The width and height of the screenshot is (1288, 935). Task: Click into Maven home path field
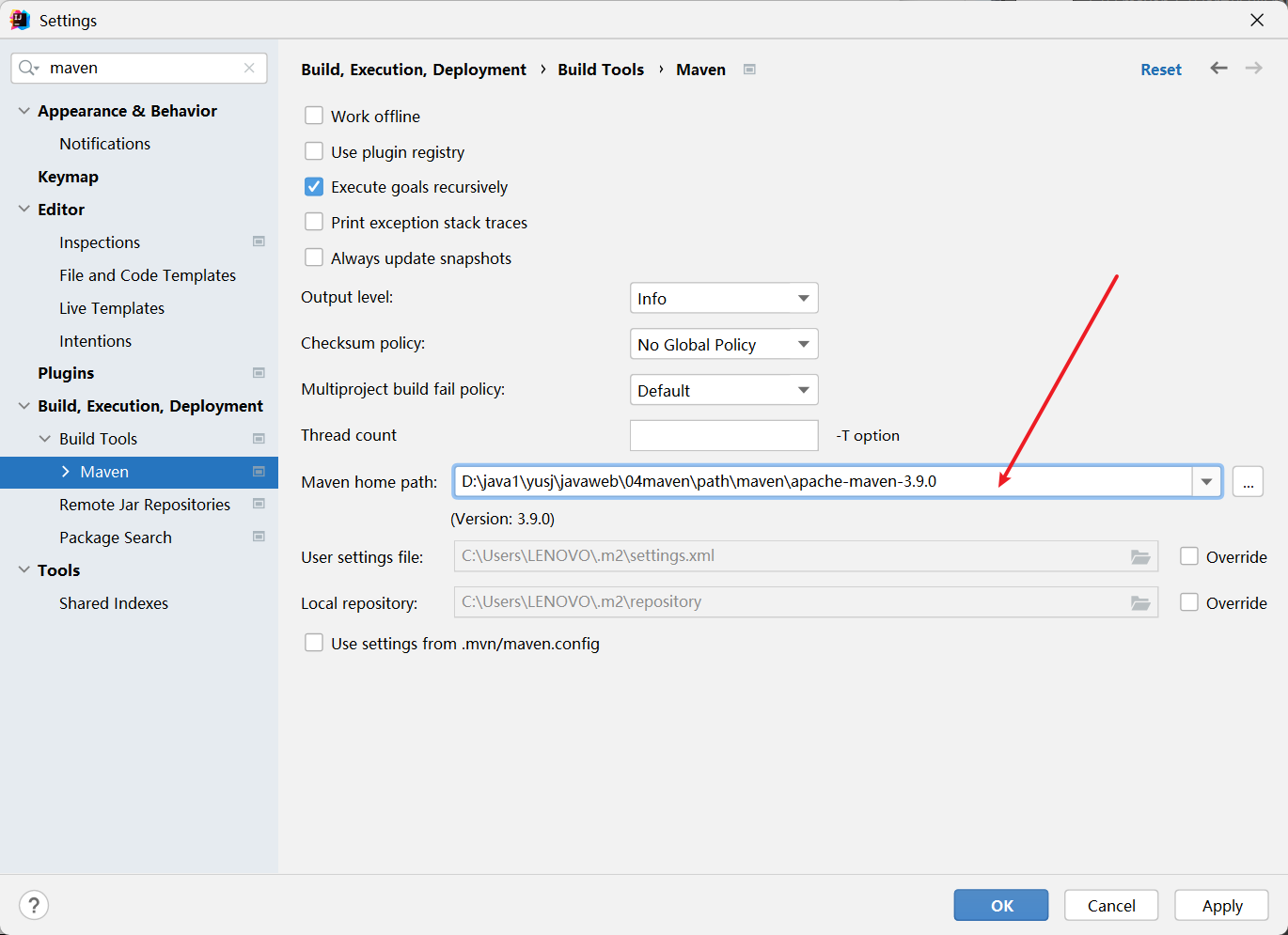(x=824, y=481)
